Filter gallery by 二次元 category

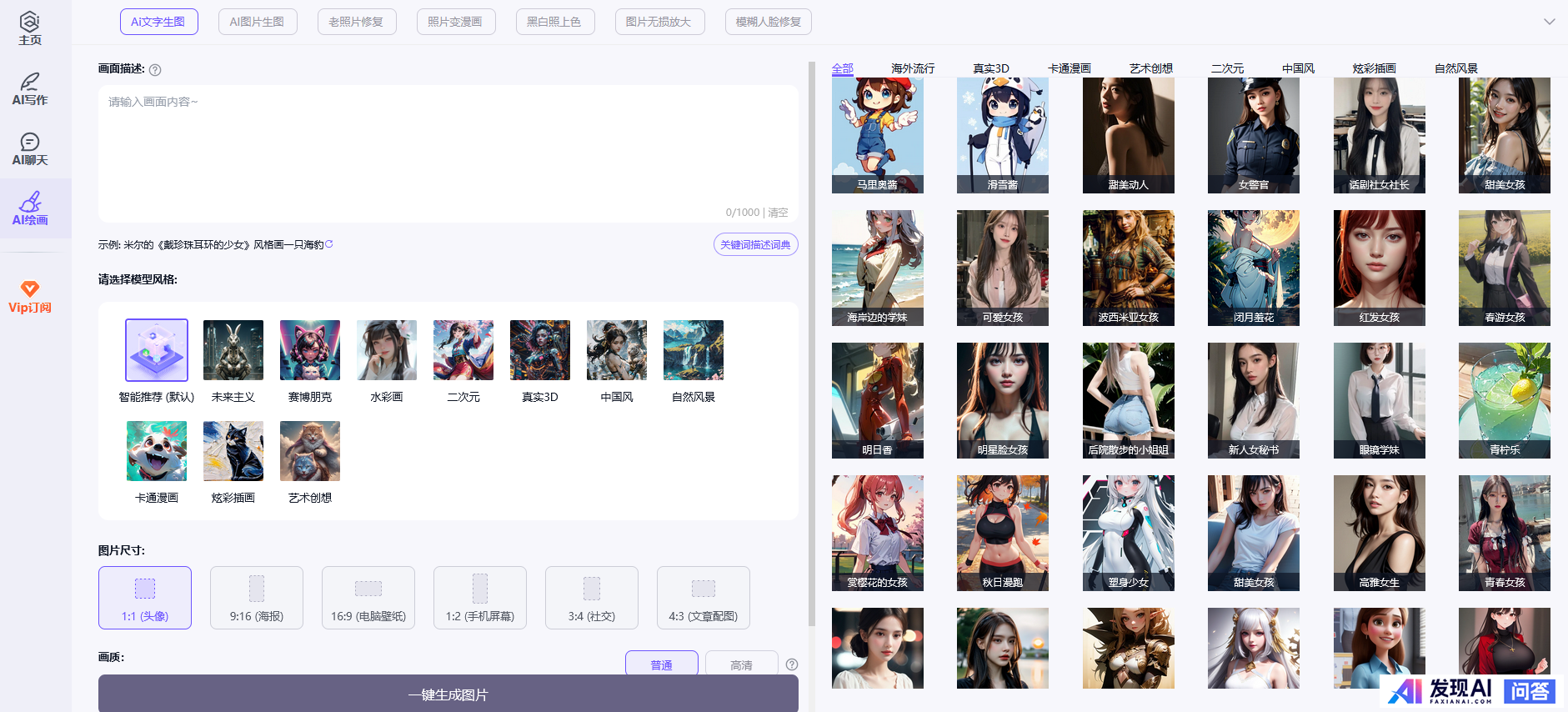pyautogui.click(x=1227, y=68)
